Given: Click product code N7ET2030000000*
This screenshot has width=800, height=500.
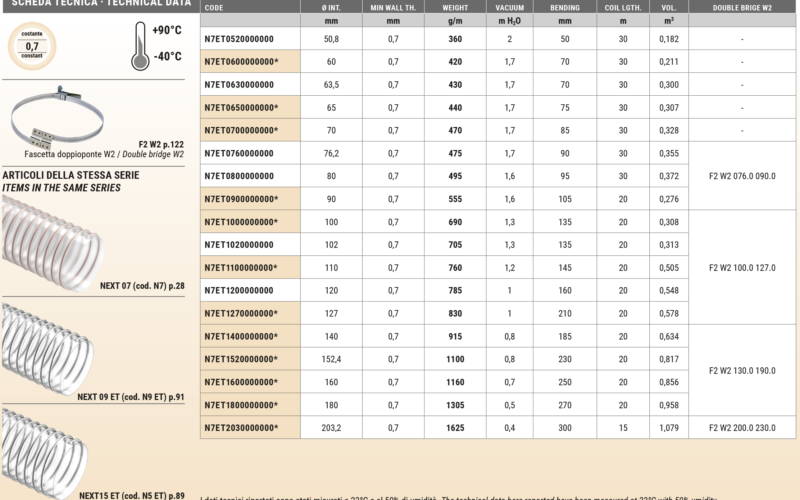Looking at the screenshot, I should [x=240, y=428].
